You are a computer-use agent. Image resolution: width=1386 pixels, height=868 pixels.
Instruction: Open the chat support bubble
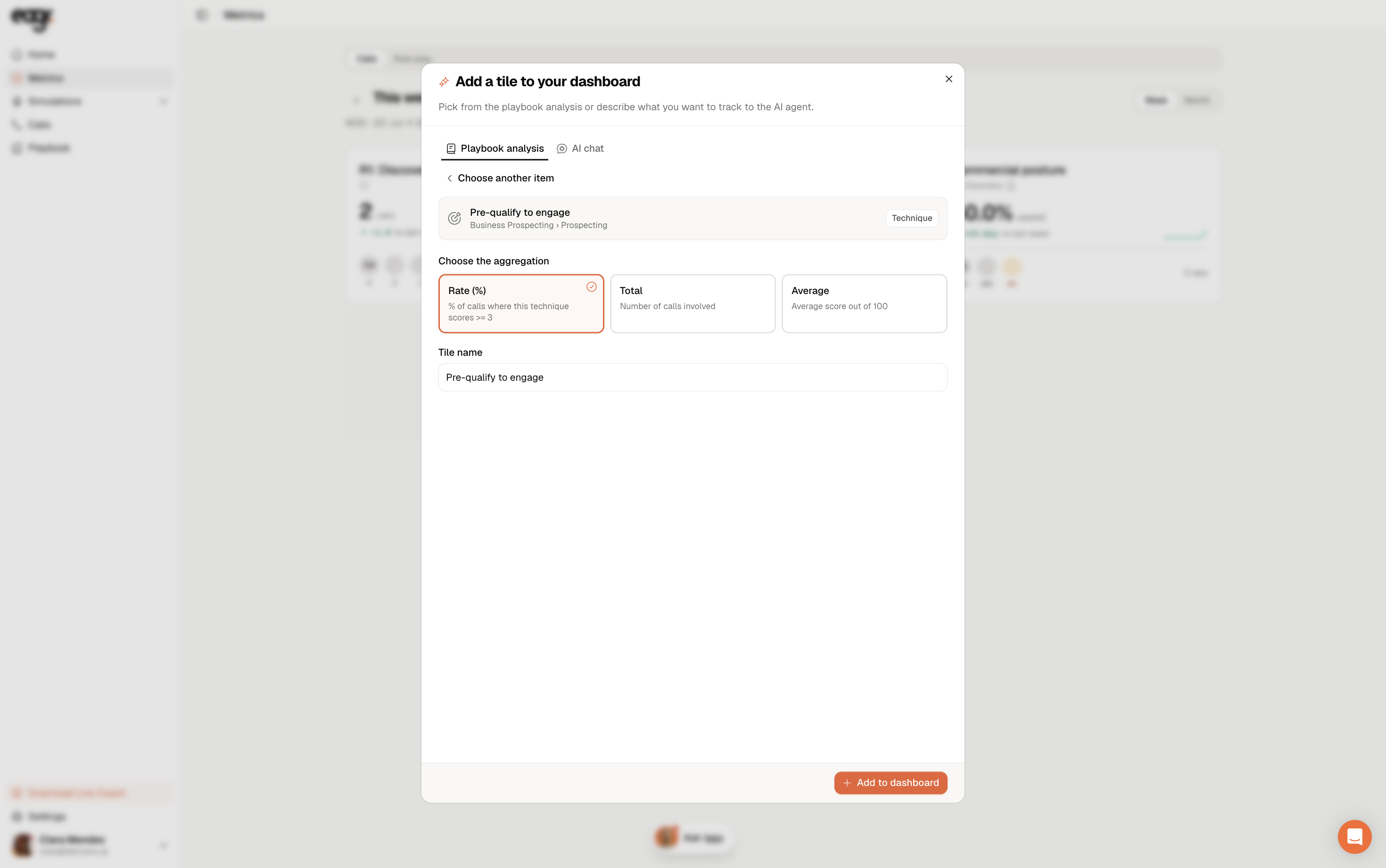point(1354,837)
